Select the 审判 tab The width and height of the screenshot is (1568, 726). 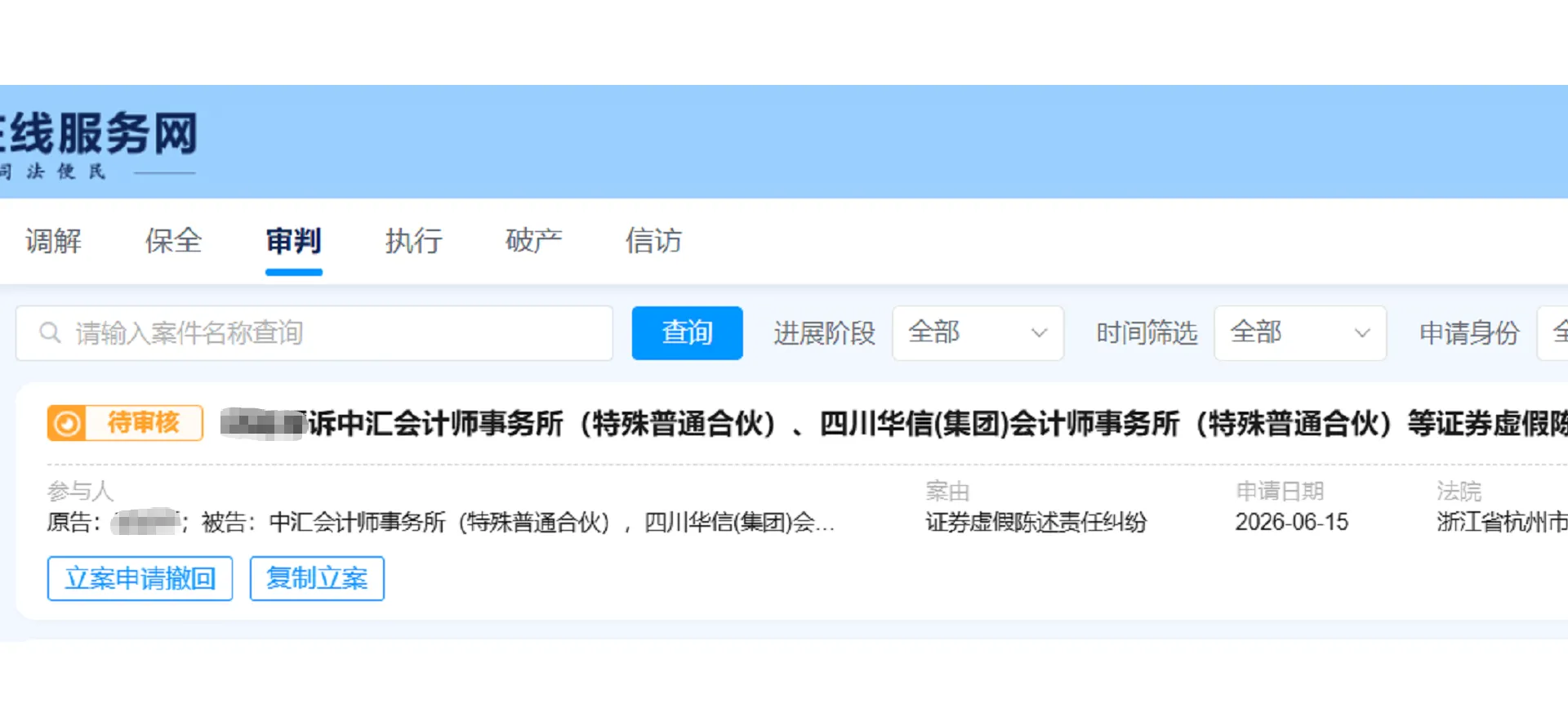[x=294, y=241]
